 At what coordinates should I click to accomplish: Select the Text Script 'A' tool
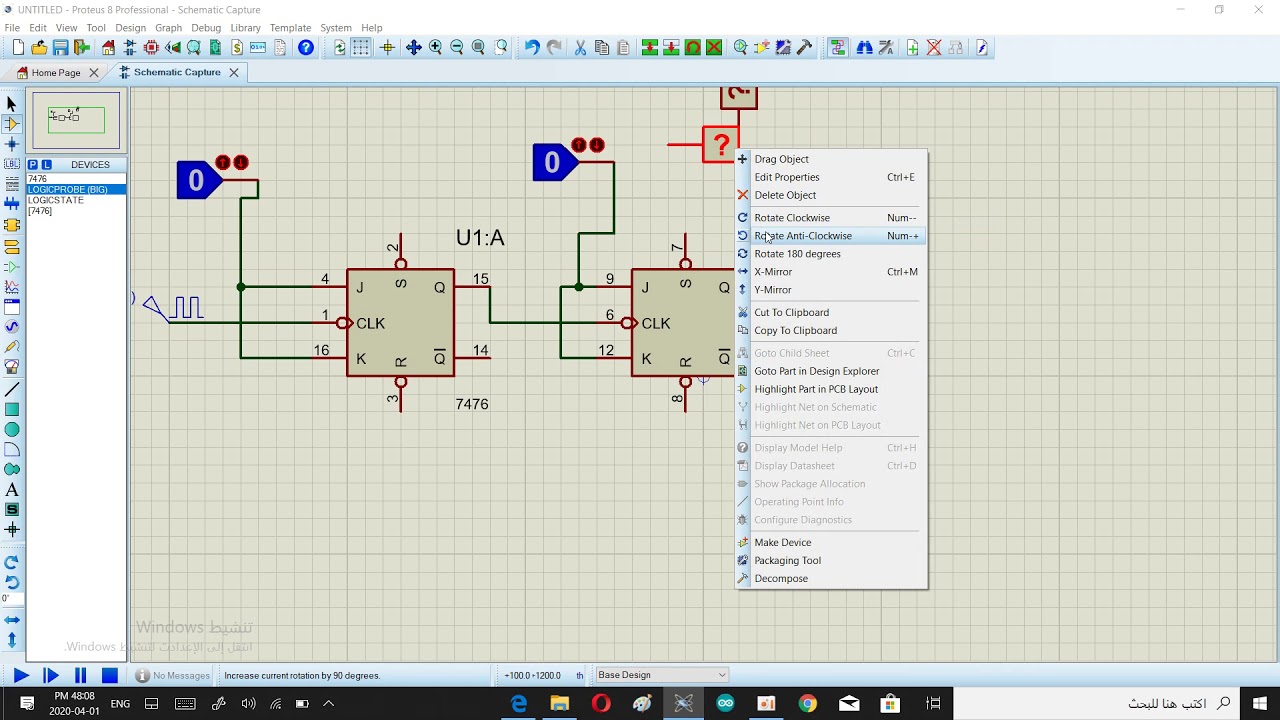click(x=12, y=489)
